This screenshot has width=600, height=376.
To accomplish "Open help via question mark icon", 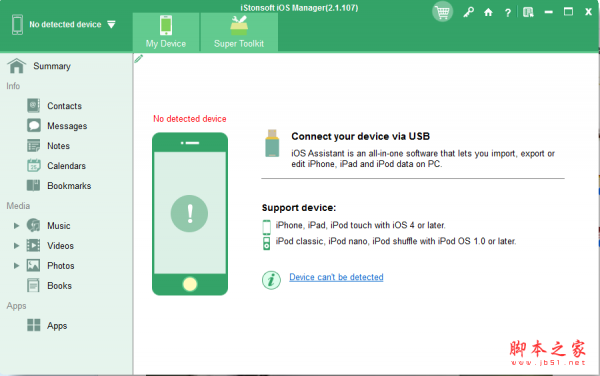I will pyautogui.click(x=508, y=13).
